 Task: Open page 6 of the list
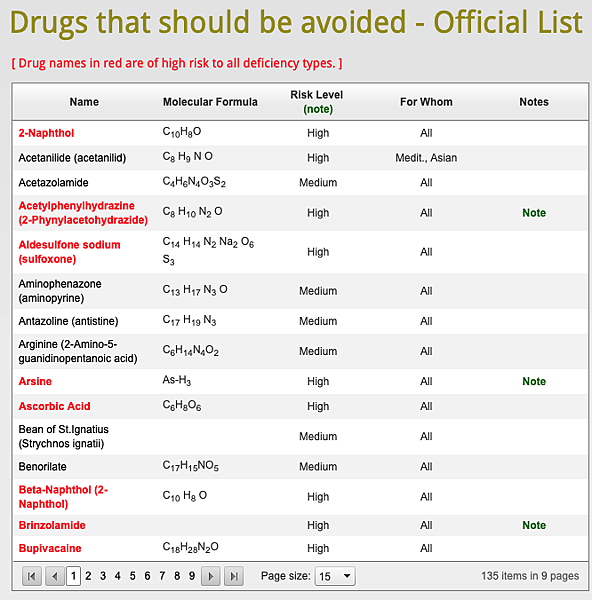147,576
